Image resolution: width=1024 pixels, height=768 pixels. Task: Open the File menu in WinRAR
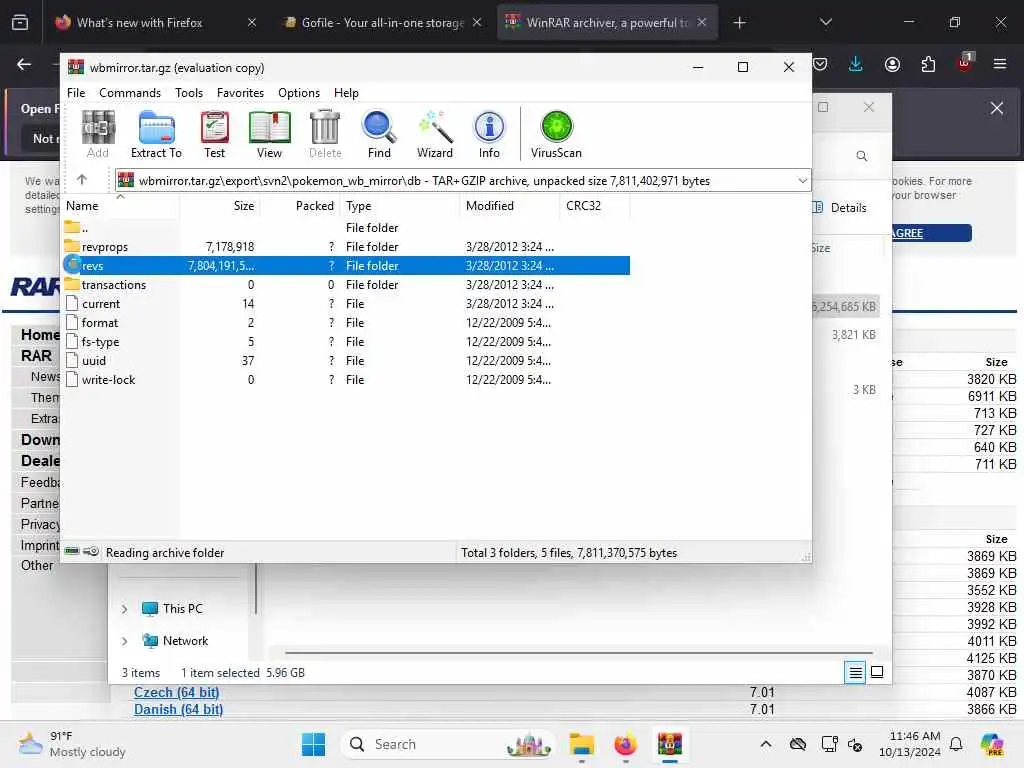point(76,93)
